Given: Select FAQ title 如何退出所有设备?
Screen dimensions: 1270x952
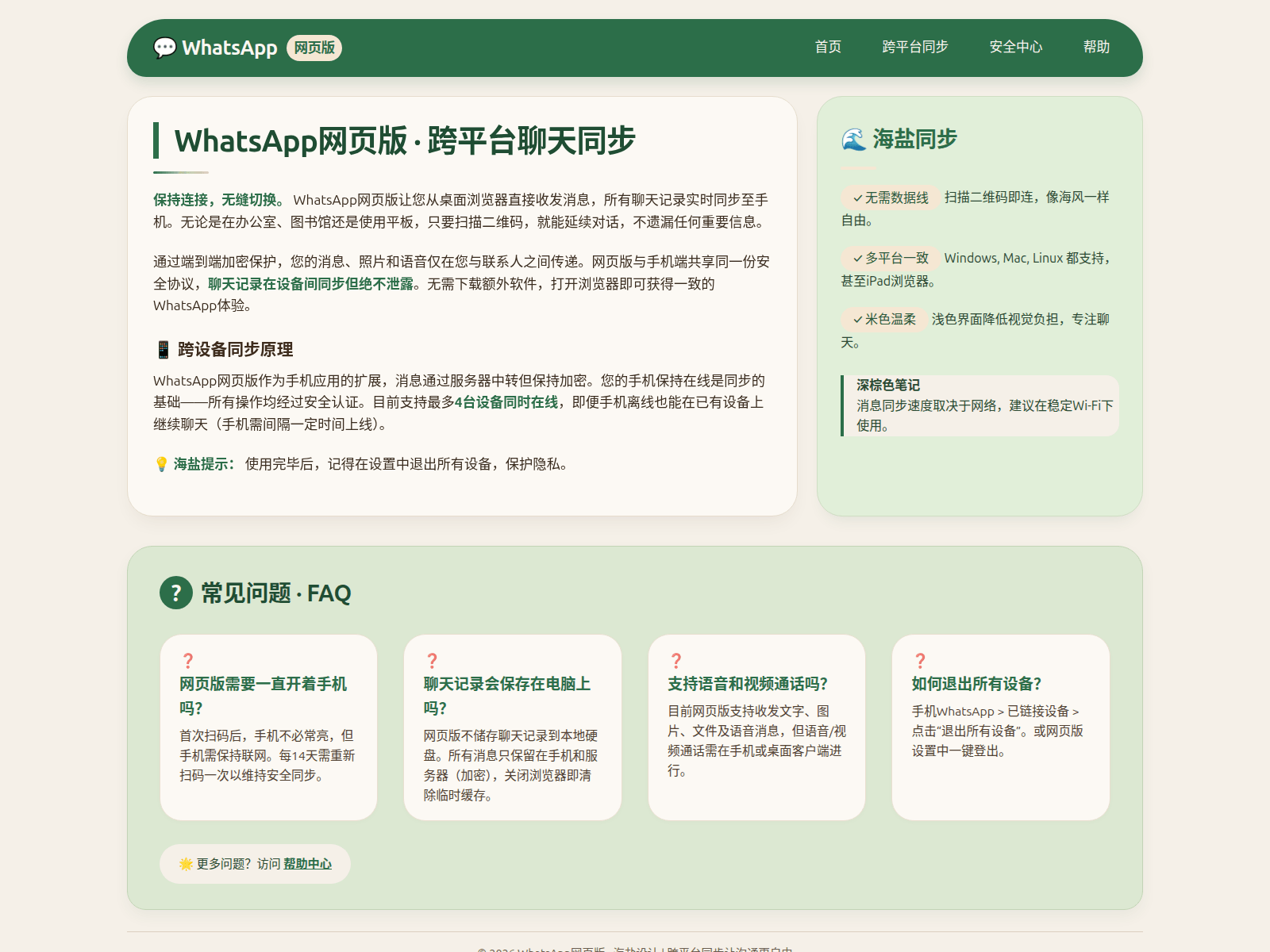Looking at the screenshot, I should 976,684.
